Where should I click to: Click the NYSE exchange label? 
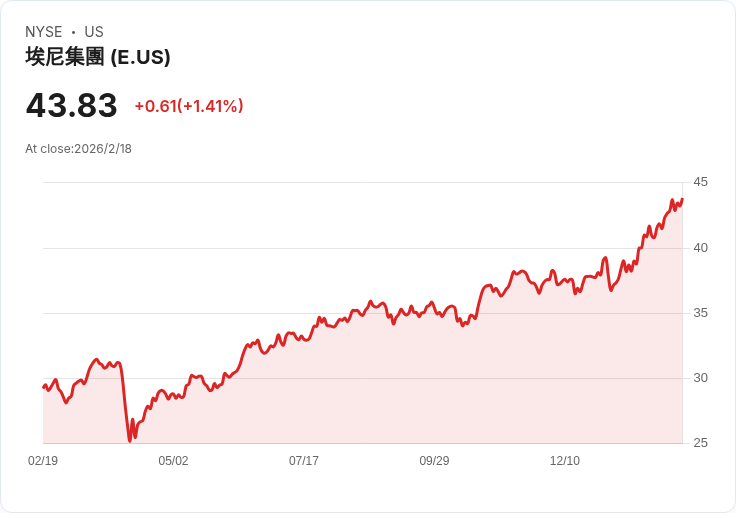coord(44,32)
